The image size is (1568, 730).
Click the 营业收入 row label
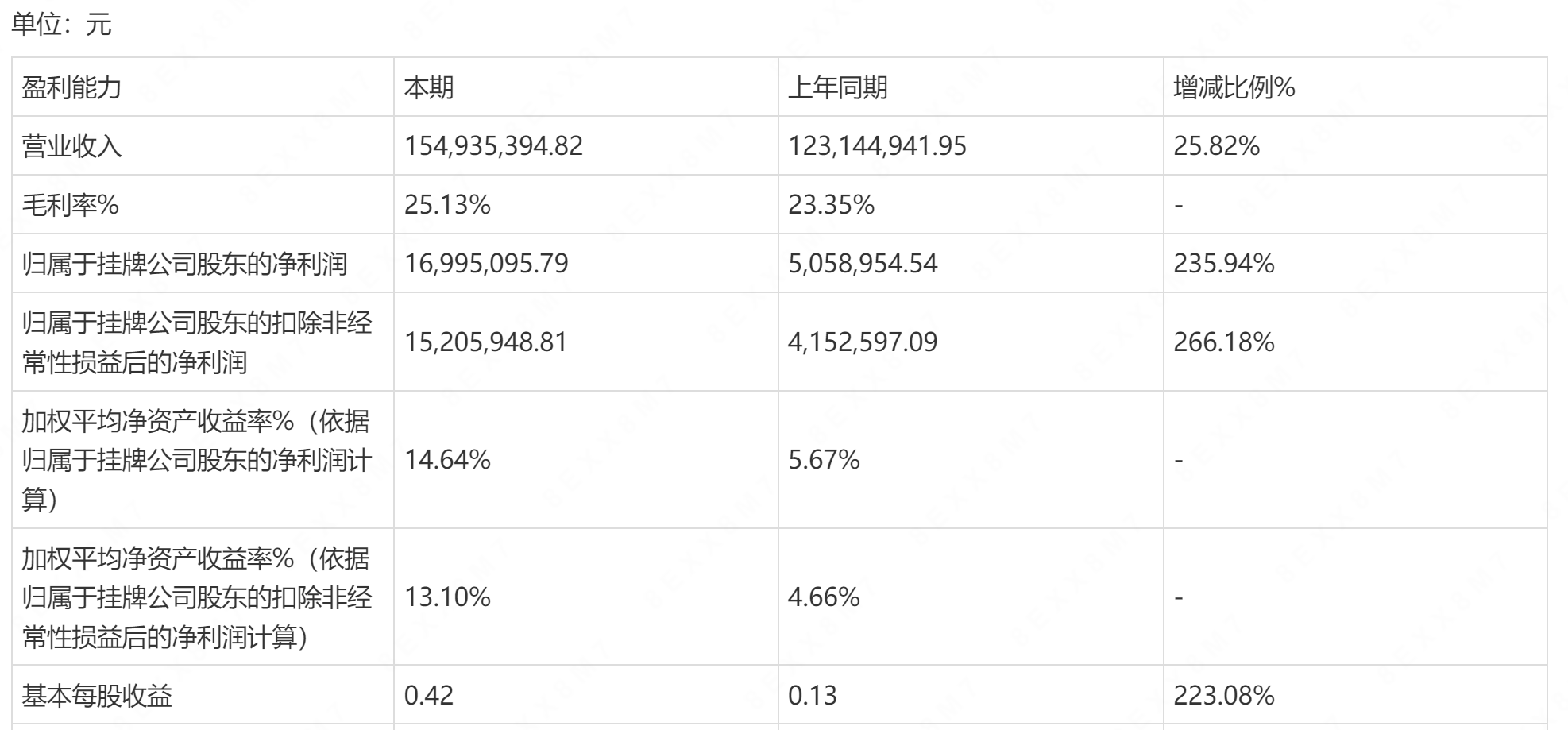71,146
